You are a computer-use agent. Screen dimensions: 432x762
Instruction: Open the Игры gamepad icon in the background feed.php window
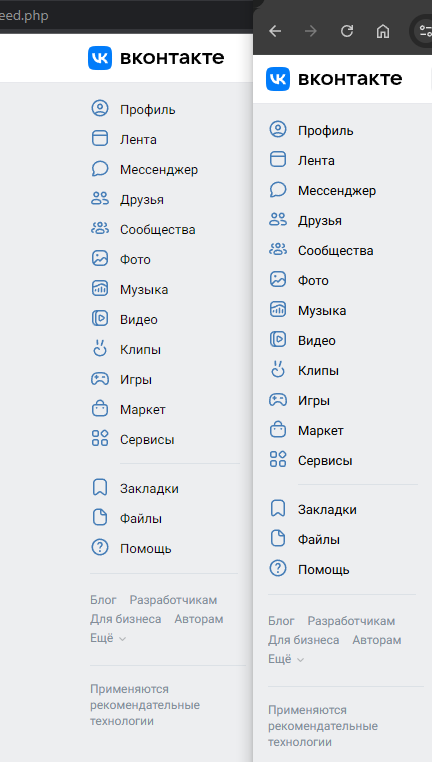(100, 379)
